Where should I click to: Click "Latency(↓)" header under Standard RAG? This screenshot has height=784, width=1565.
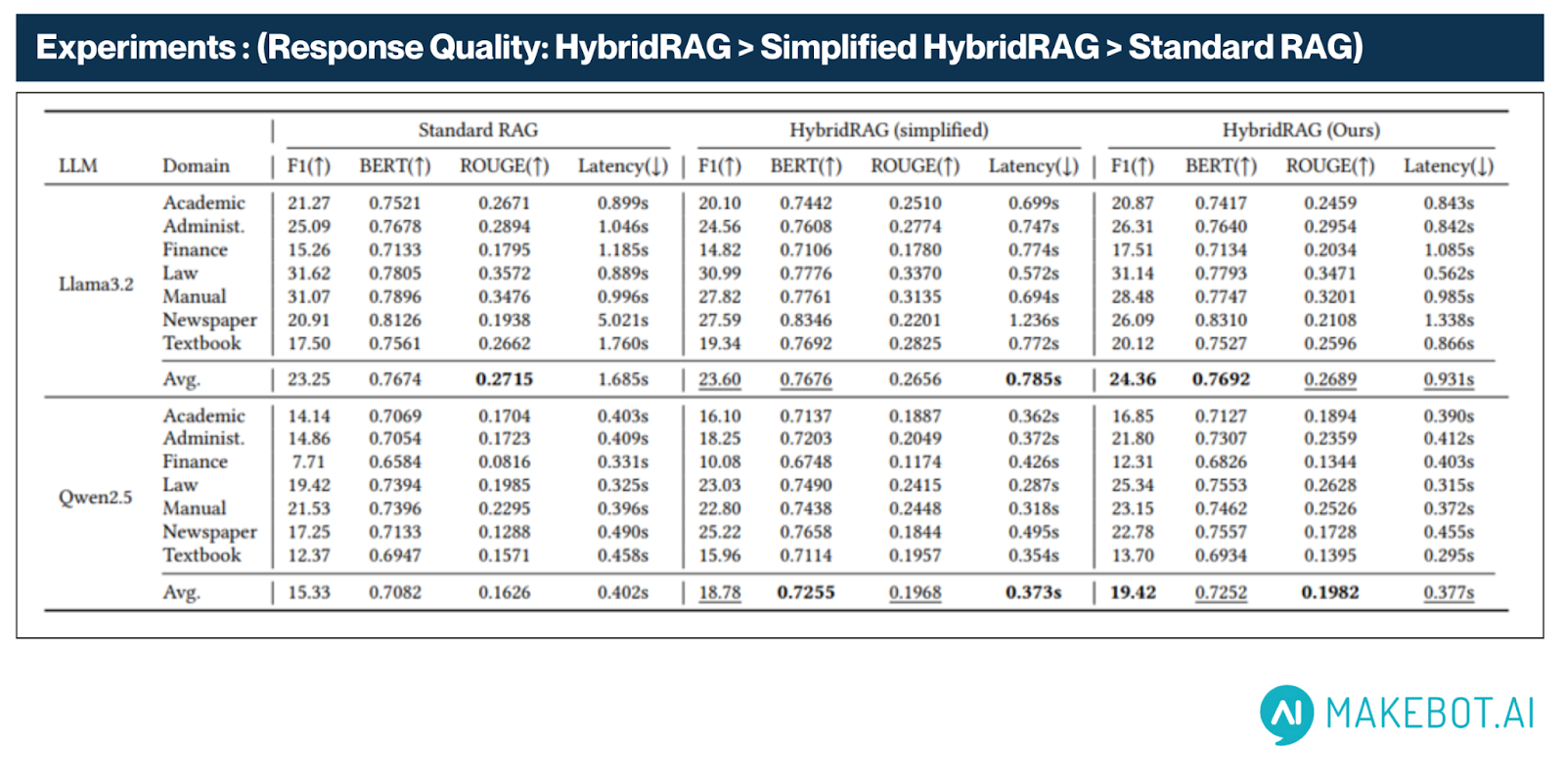[623, 166]
